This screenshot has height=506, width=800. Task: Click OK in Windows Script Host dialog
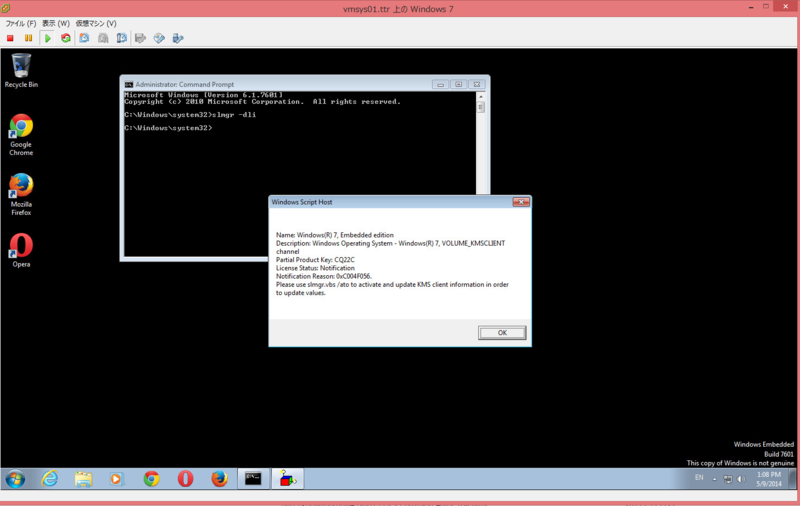(x=502, y=333)
